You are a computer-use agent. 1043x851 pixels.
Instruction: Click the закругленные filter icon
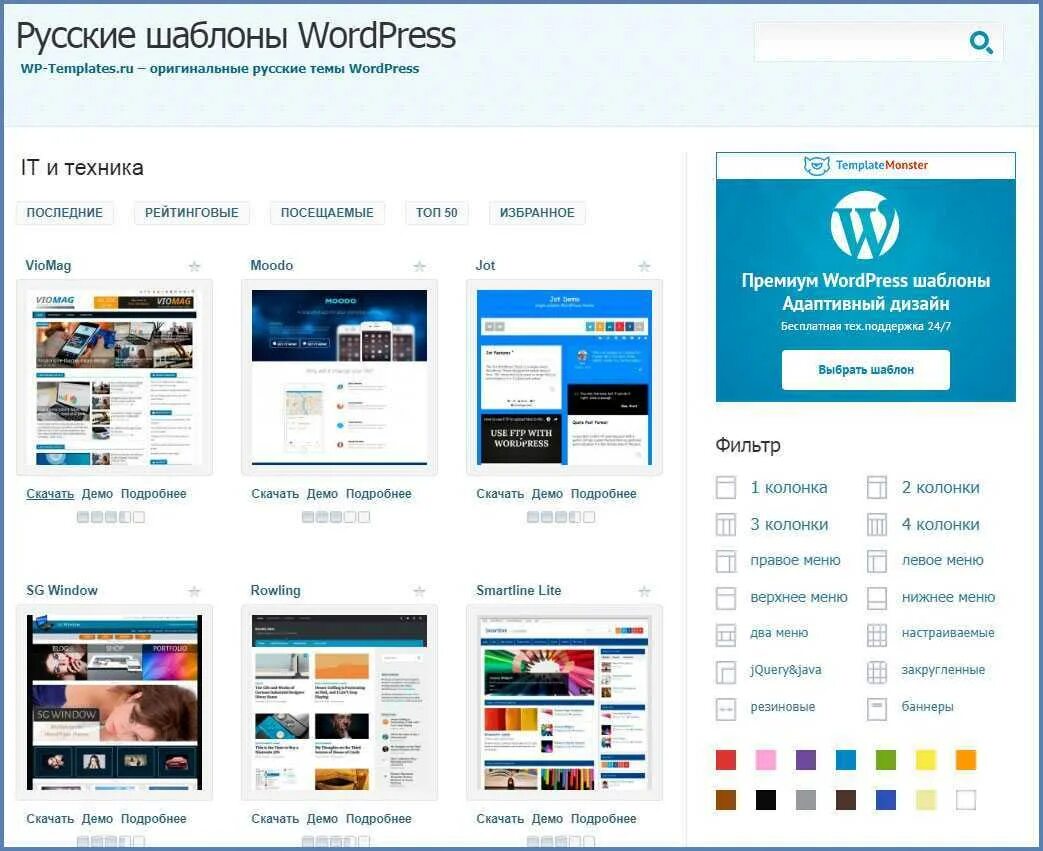877,672
